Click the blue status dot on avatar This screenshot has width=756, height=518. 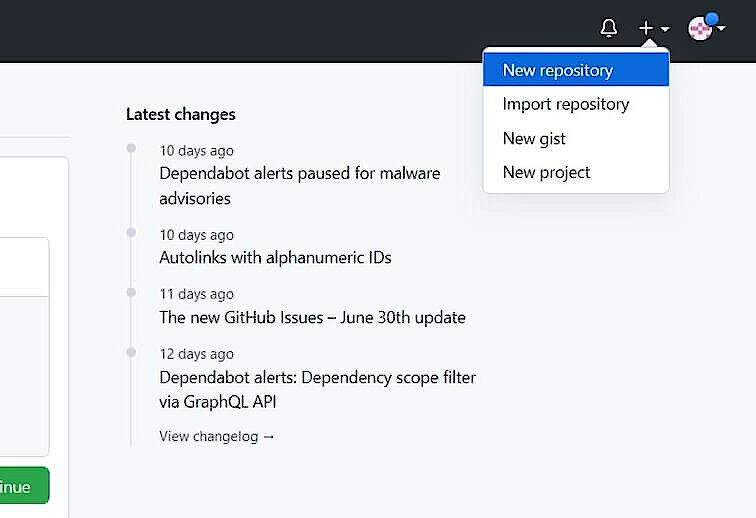click(x=712, y=19)
